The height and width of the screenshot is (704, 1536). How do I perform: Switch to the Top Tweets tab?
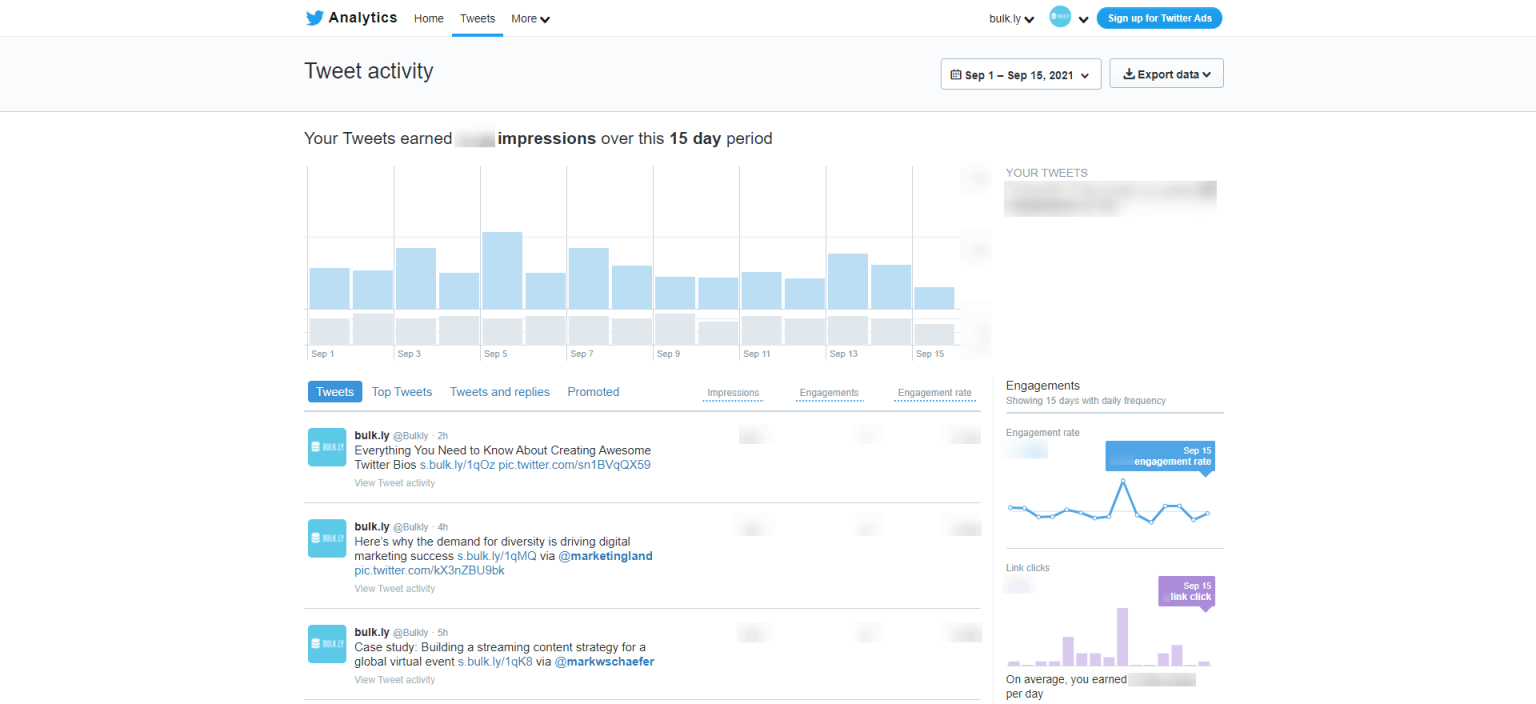(x=401, y=392)
